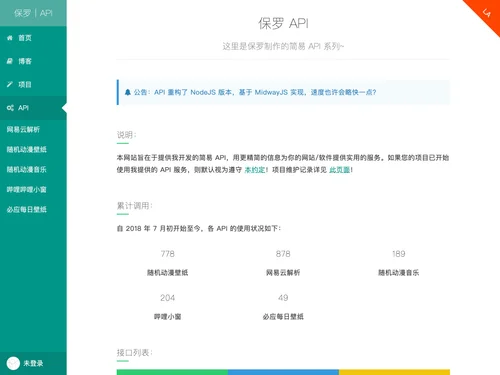The height and width of the screenshot is (375, 500).
Task: Click the 哔哩小窗 label under 204
Action: click(168, 317)
